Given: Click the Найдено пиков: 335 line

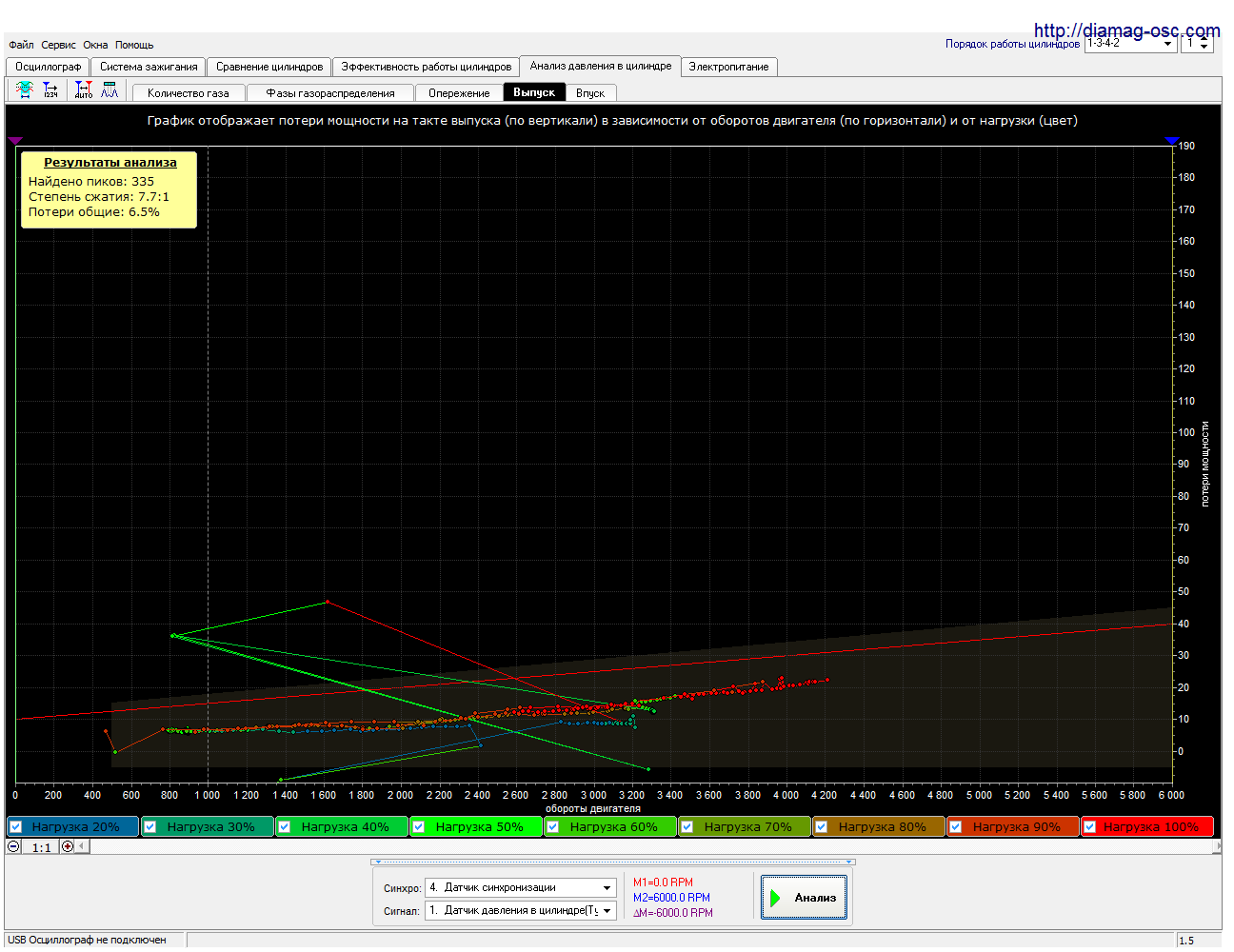Looking at the screenshot, I should click(91, 182).
